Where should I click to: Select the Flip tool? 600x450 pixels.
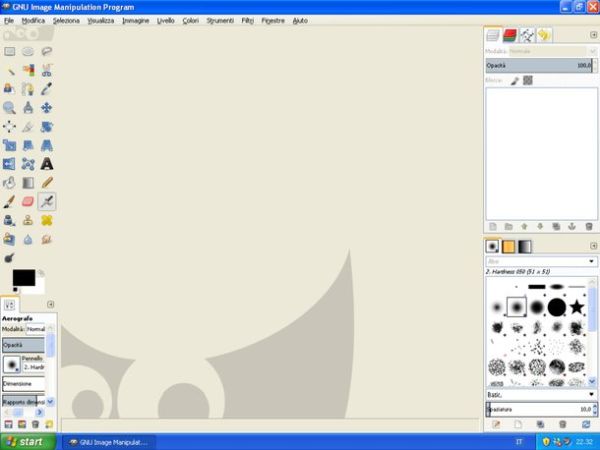coord(10,164)
